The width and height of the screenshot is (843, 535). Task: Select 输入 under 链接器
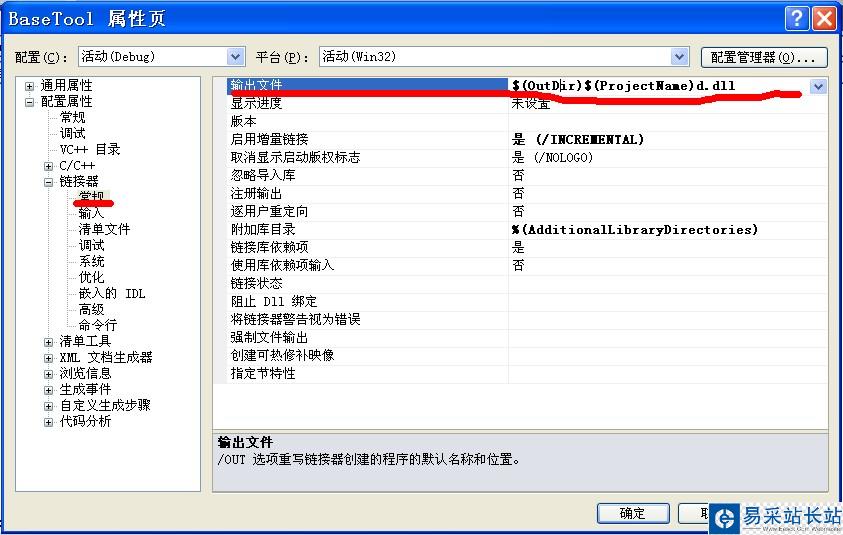91,213
